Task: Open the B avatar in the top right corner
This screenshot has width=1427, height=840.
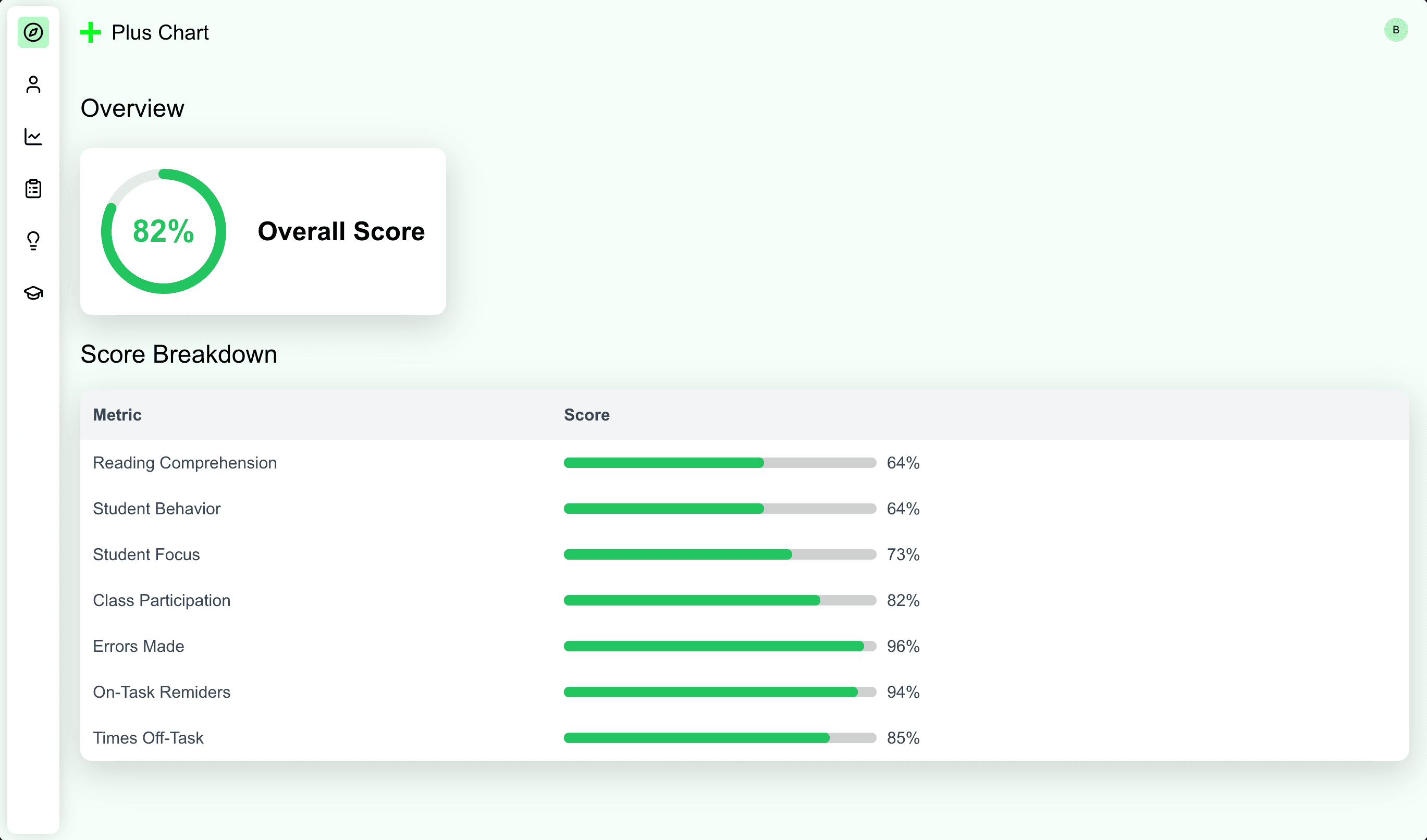Action: [x=1395, y=30]
